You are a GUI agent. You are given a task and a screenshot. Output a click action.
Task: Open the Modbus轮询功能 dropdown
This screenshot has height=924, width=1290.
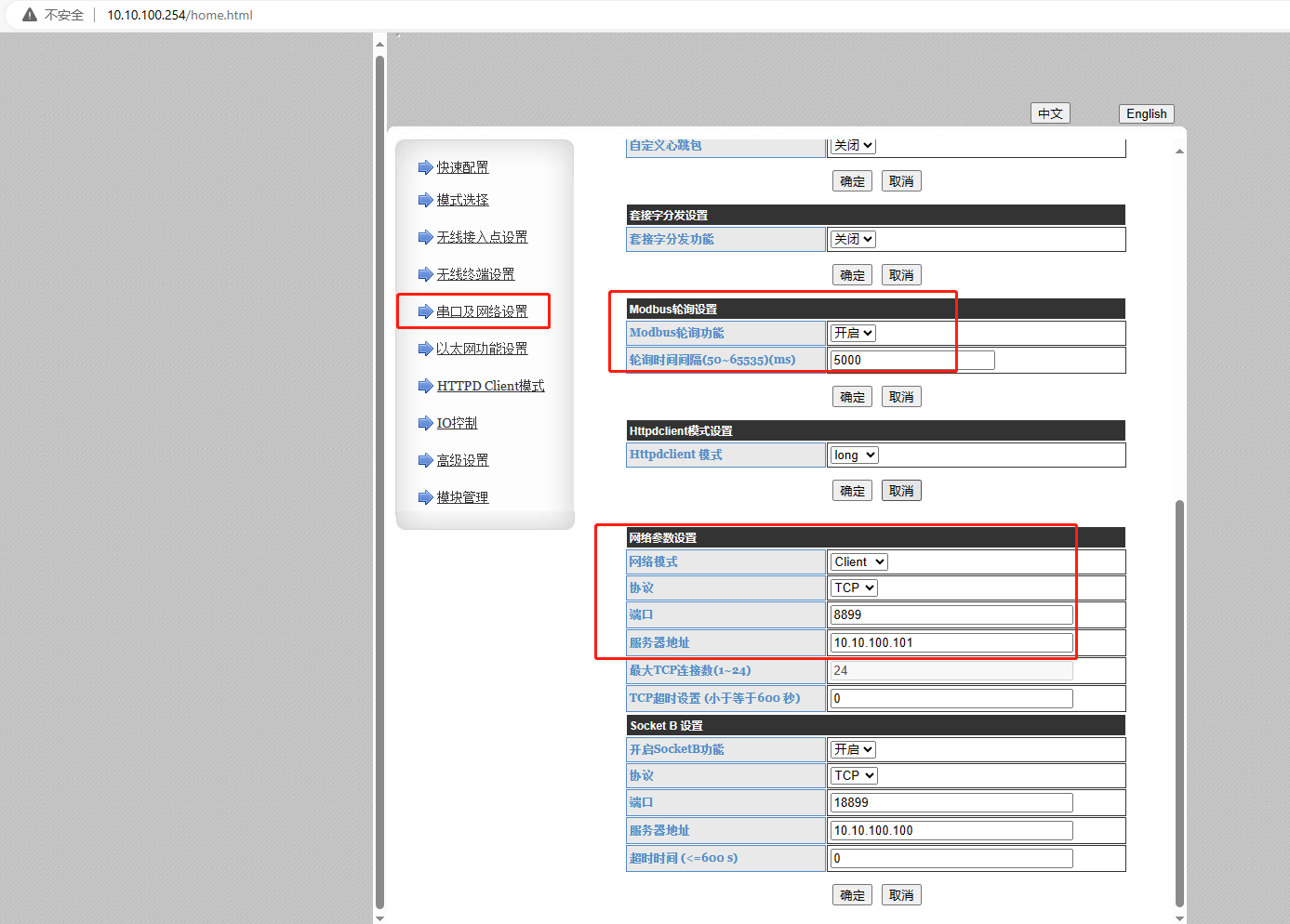coord(853,333)
